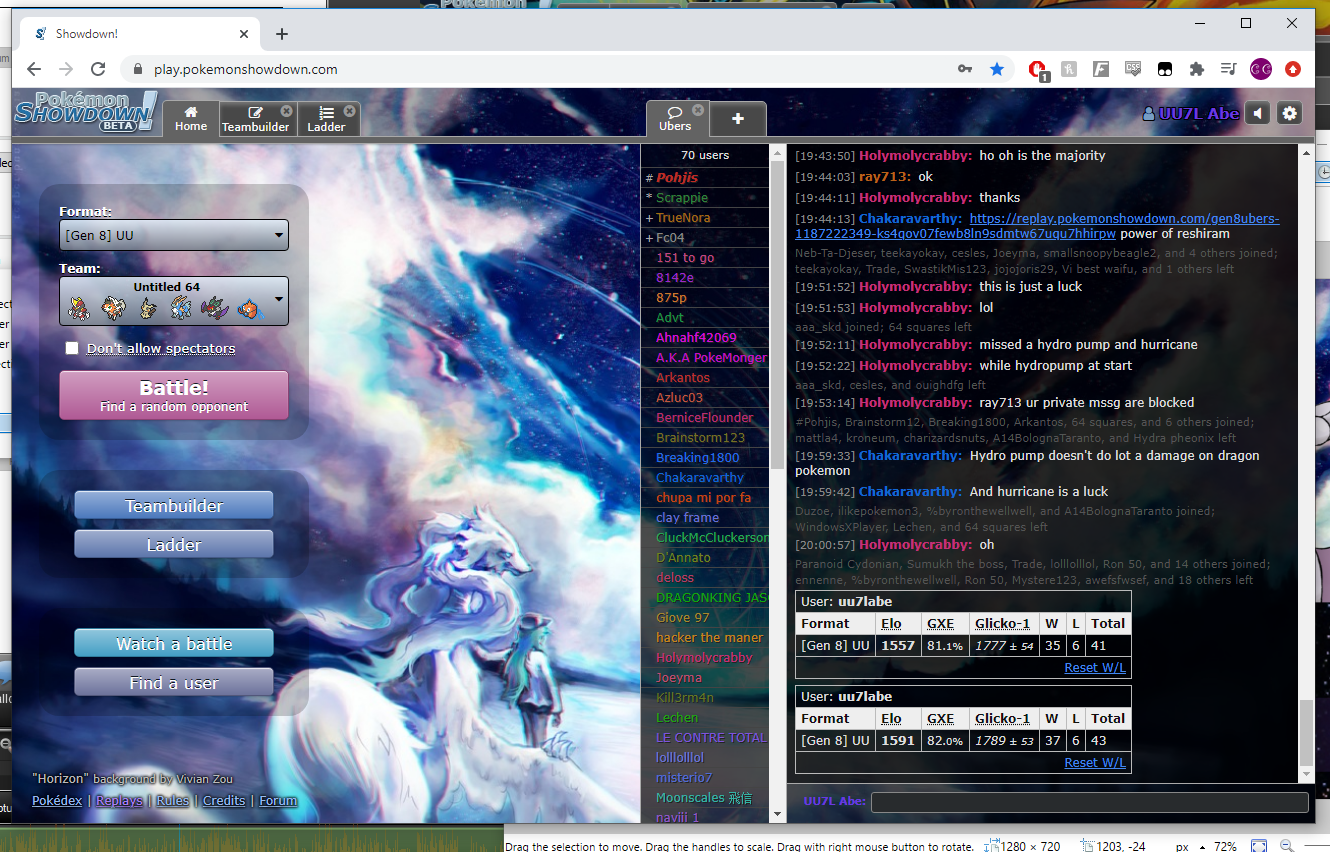Click the blue bookmark star icon
The image size is (1330, 852).
pyautogui.click(x=997, y=69)
